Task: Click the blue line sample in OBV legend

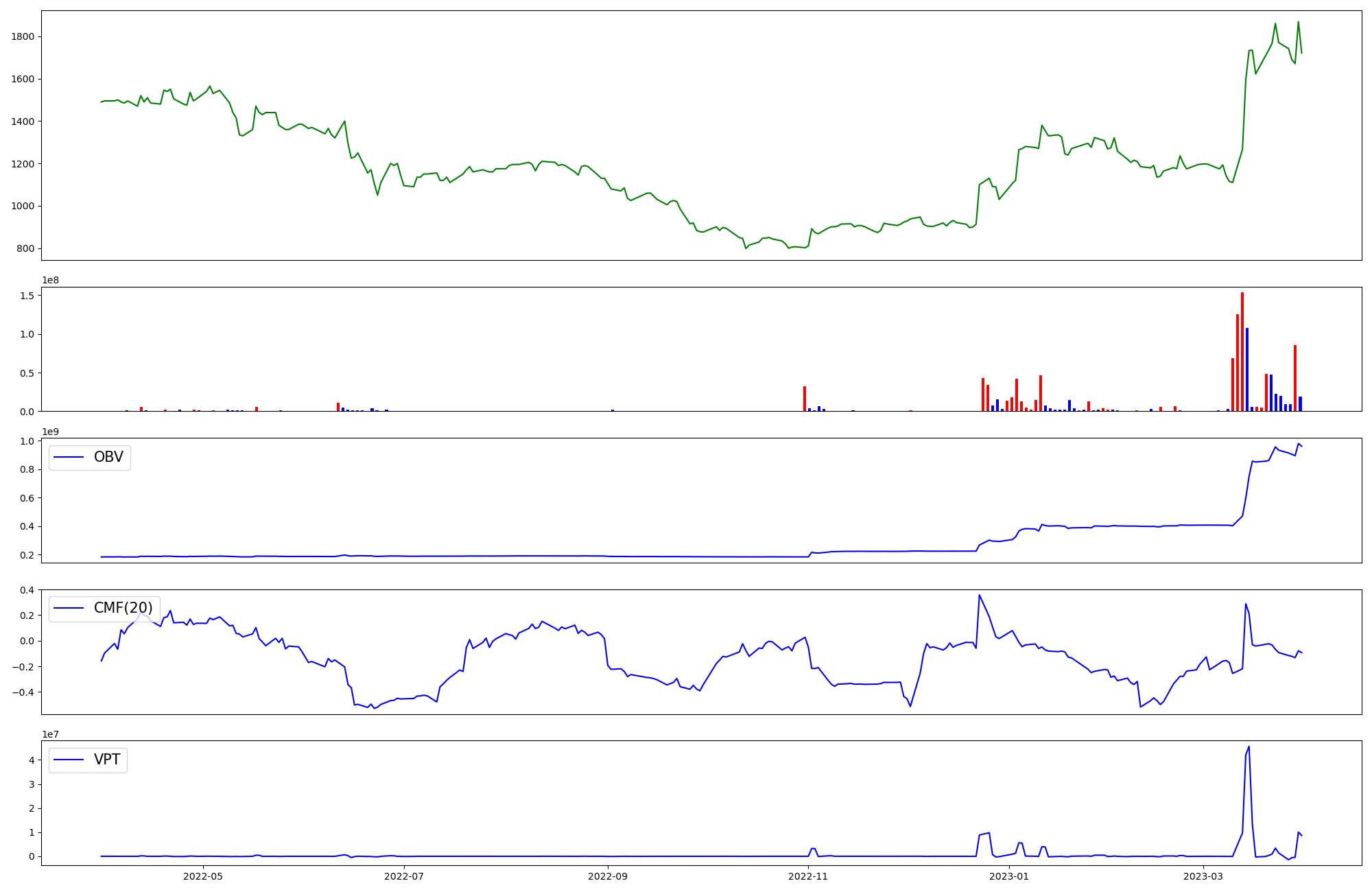Action: 69,457
